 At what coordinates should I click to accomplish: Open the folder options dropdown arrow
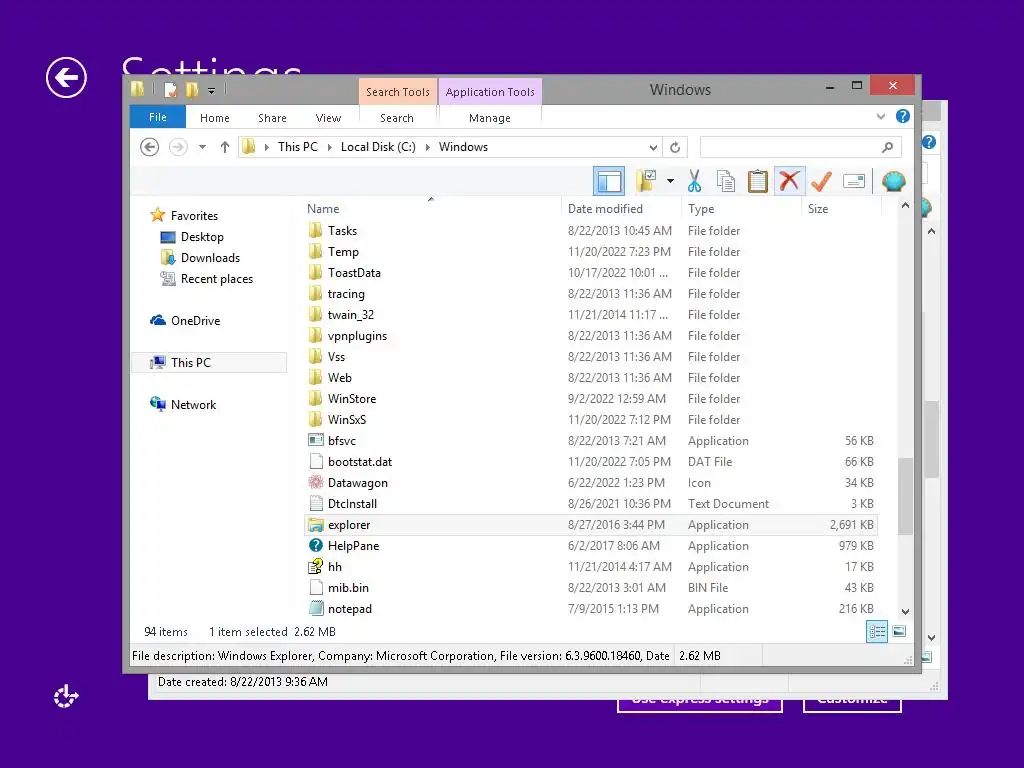(670, 181)
